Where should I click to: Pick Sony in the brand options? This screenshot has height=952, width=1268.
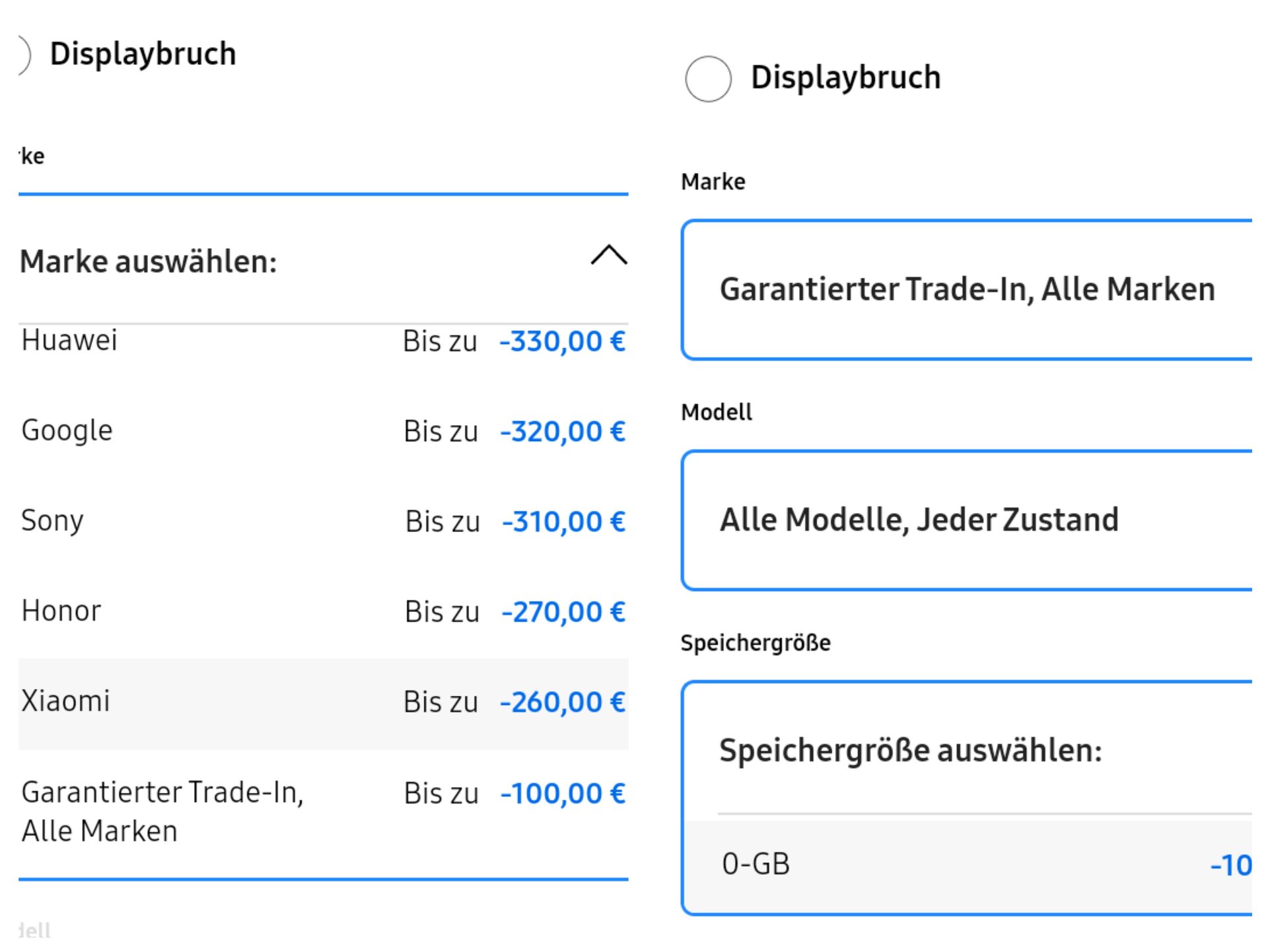53,521
